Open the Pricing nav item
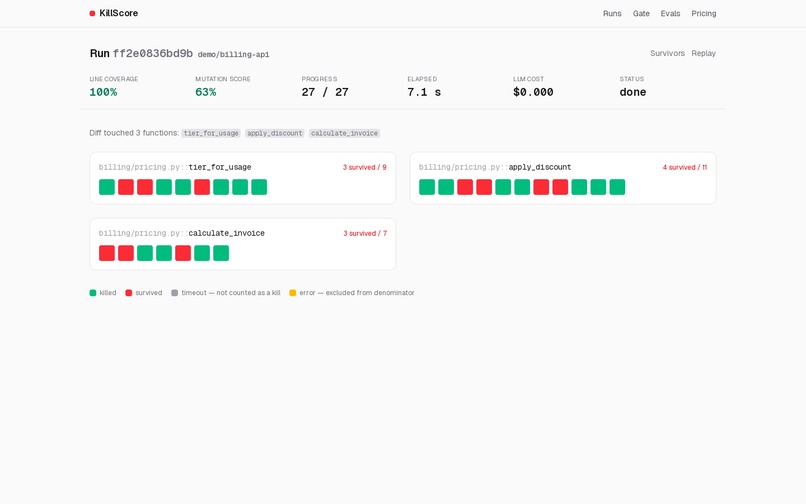This screenshot has width=806, height=504. pos(704,13)
